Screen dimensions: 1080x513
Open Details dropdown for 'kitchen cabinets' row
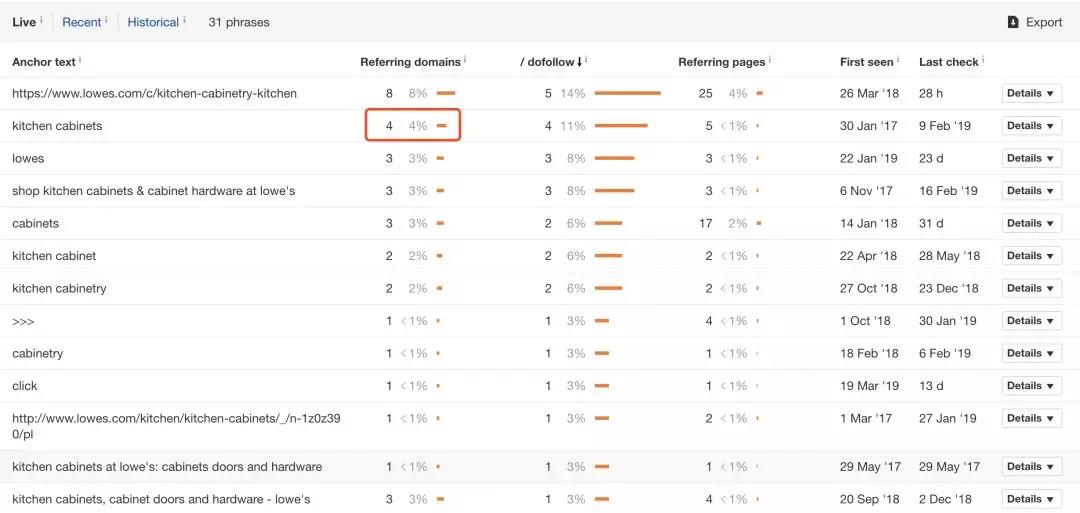click(1031, 126)
